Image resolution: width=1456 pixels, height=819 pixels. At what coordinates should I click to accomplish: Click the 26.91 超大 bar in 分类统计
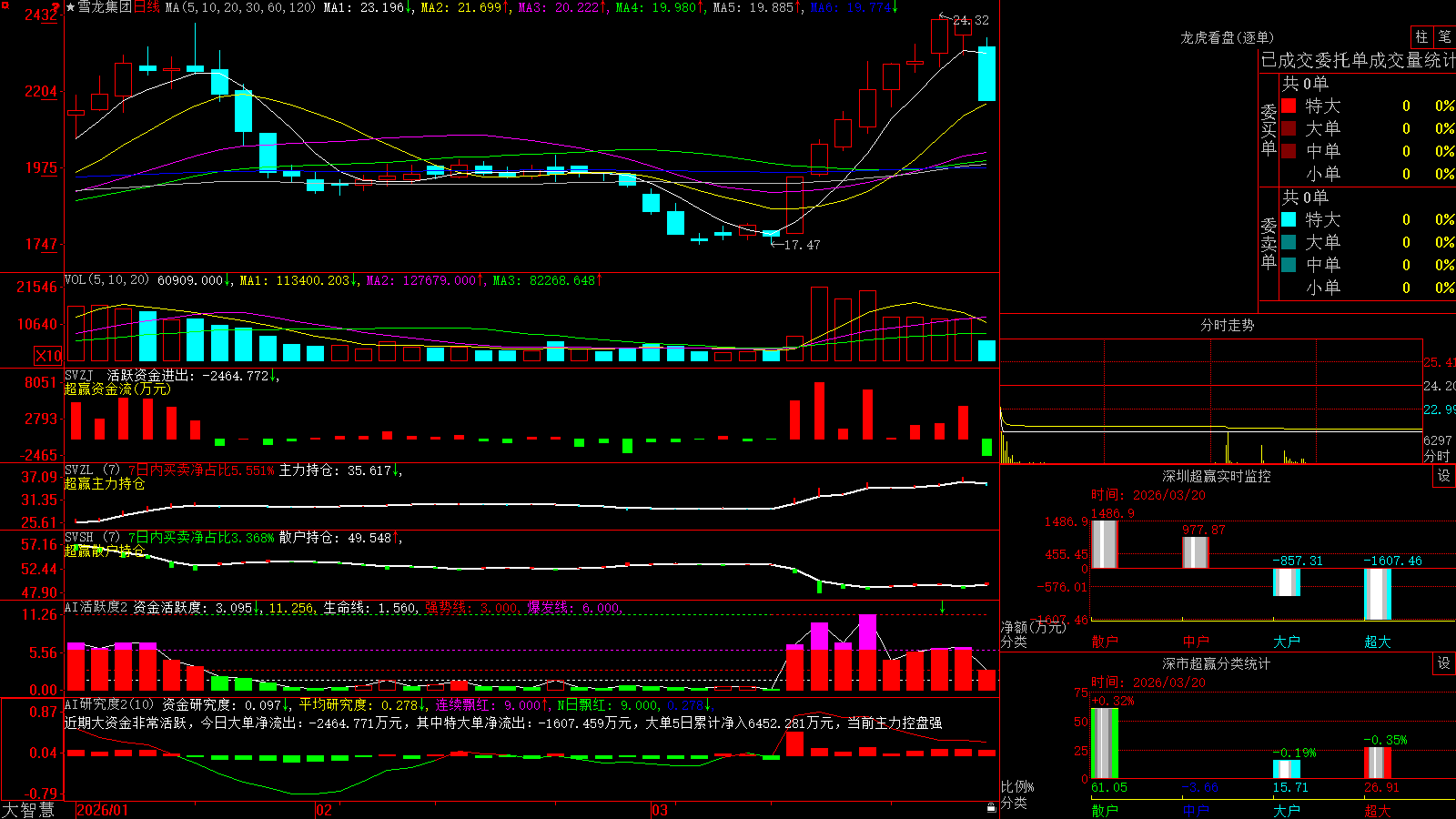[x=1377, y=763]
